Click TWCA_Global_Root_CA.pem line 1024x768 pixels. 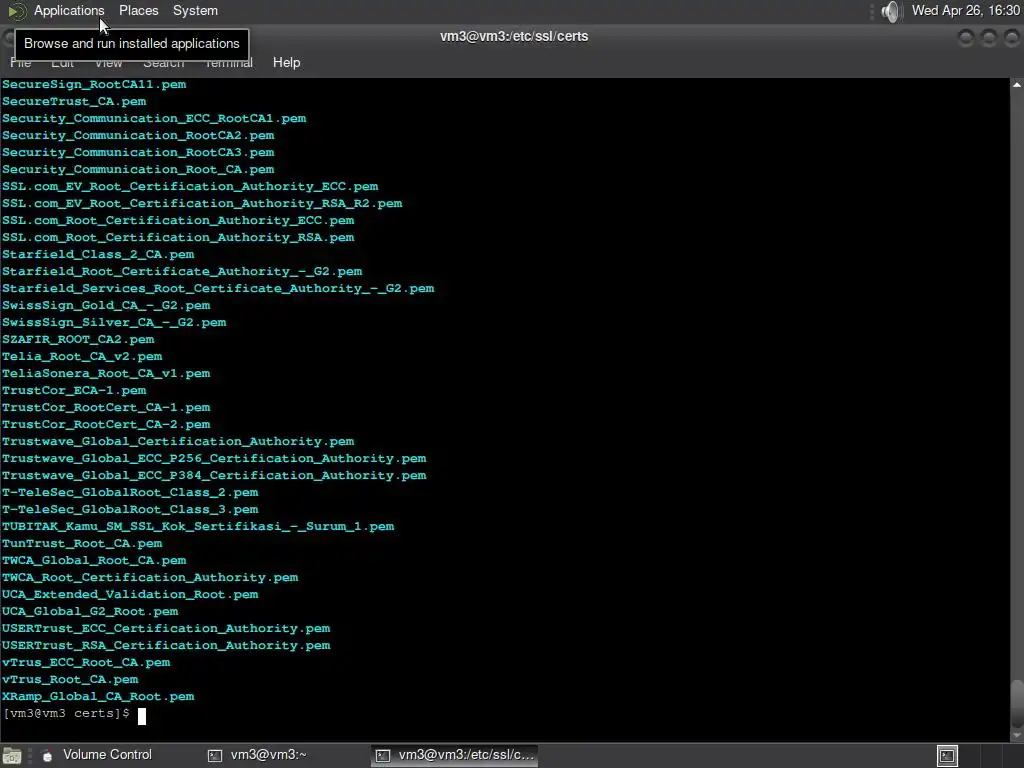pyautogui.click(x=94, y=560)
